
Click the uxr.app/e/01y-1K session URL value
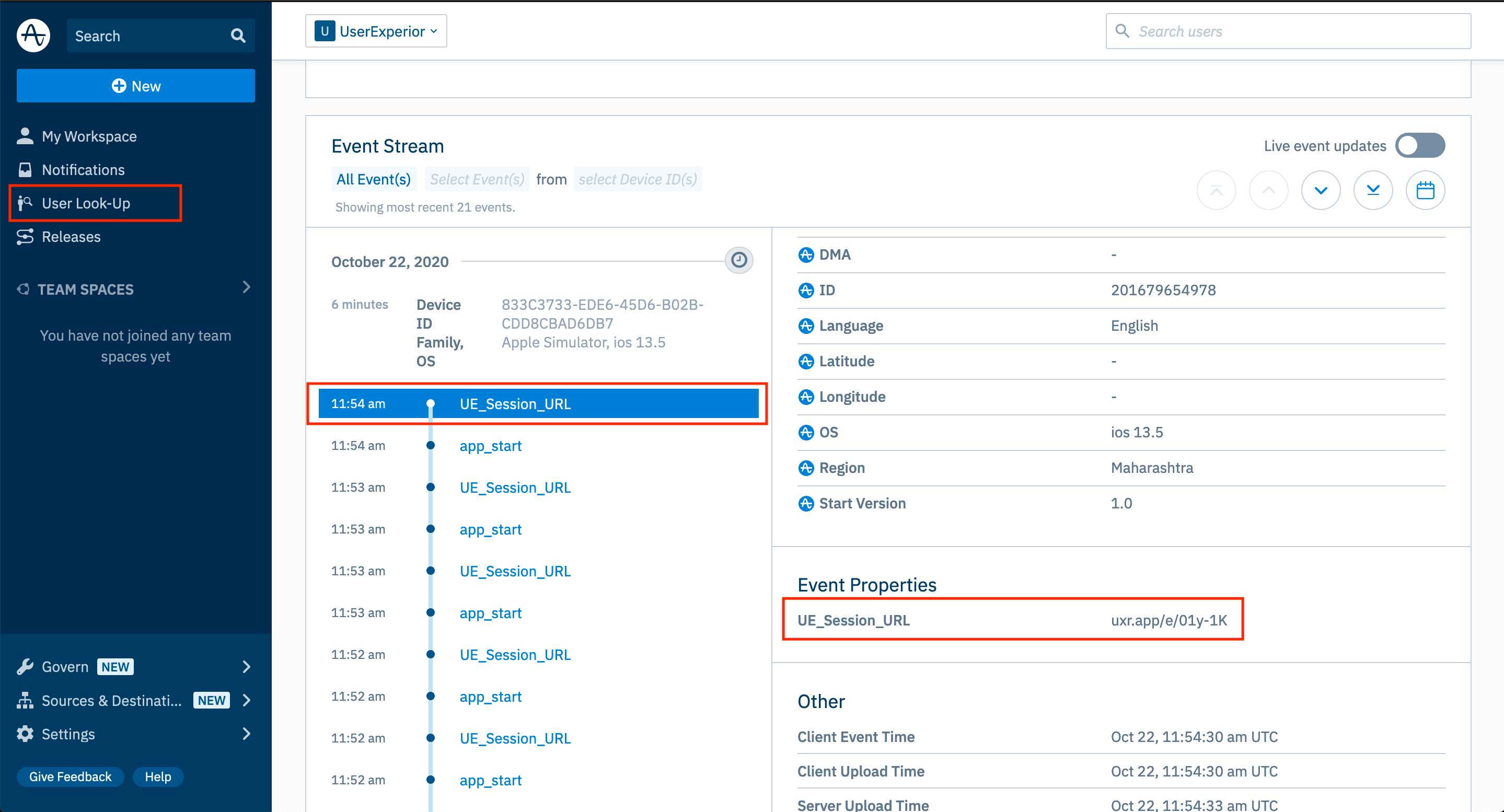pyautogui.click(x=1169, y=620)
